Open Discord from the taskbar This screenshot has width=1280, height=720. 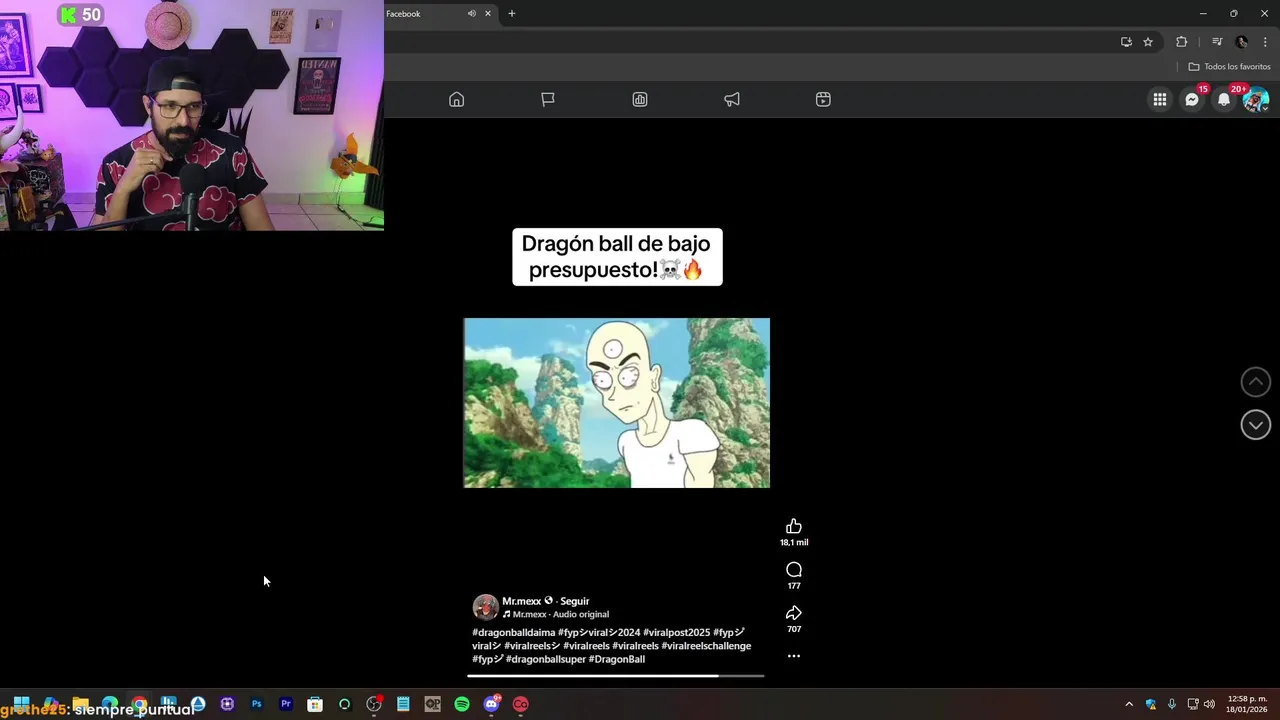[x=491, y=704]
